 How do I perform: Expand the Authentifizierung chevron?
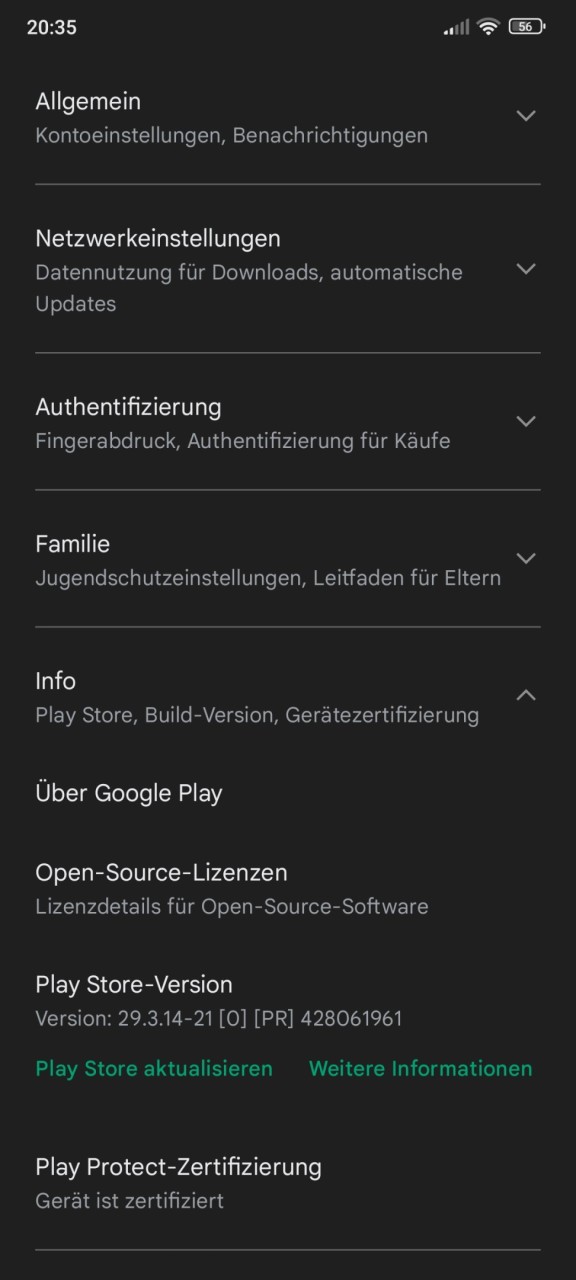(526, 422)
